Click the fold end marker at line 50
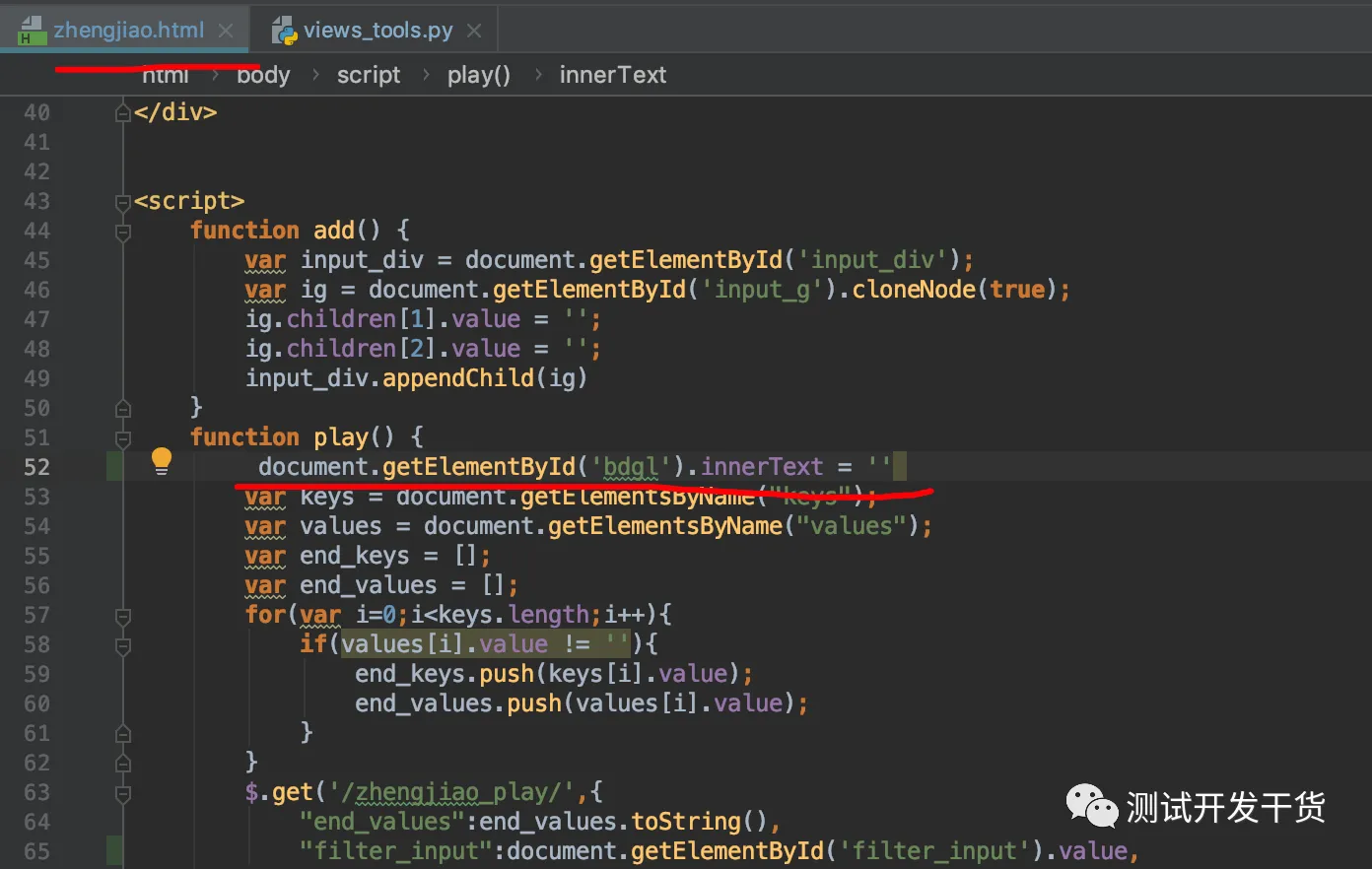The height and width of the screenshot is (869, 1372). (123, 408)
